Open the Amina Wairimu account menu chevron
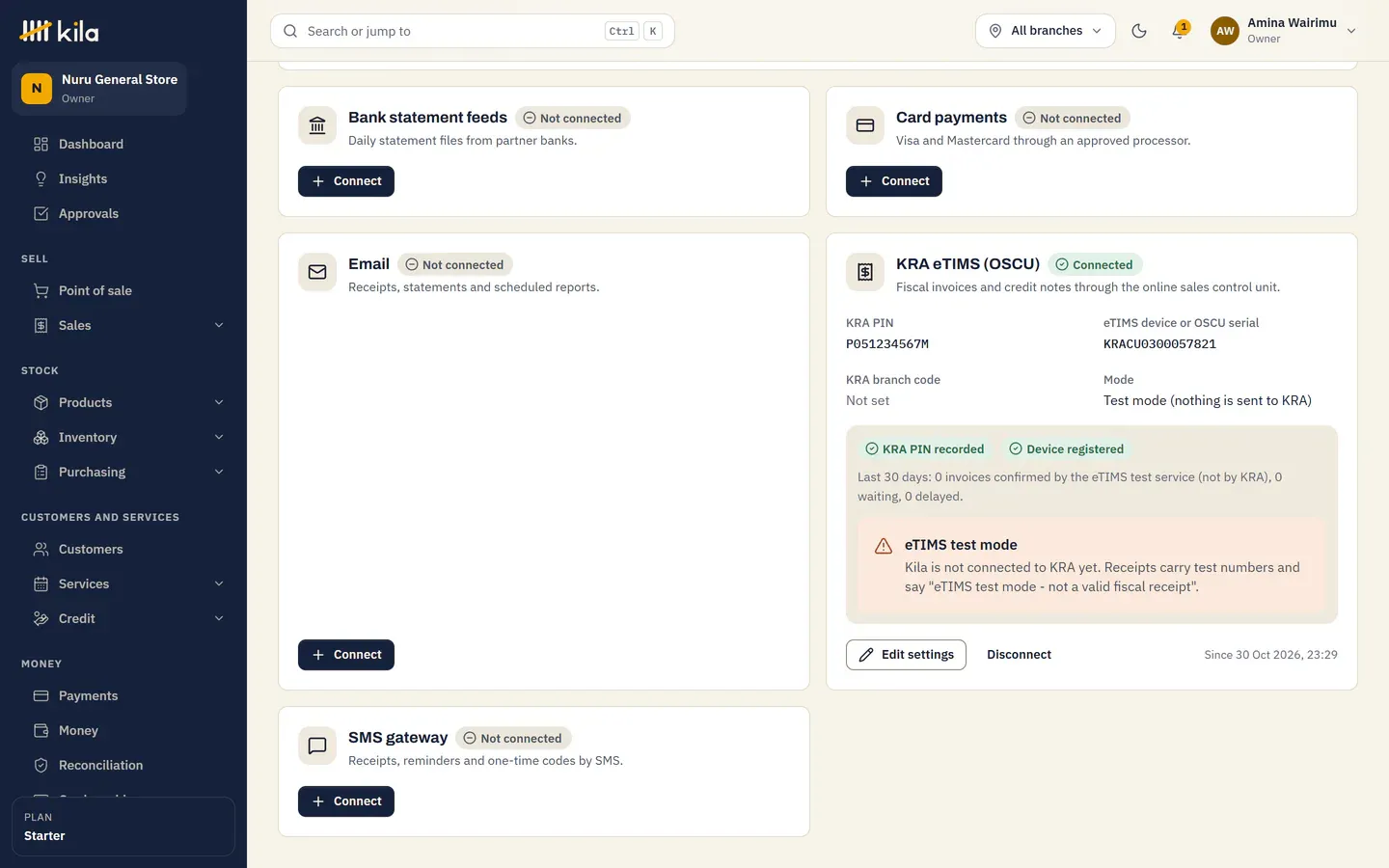 [1351, 31]
